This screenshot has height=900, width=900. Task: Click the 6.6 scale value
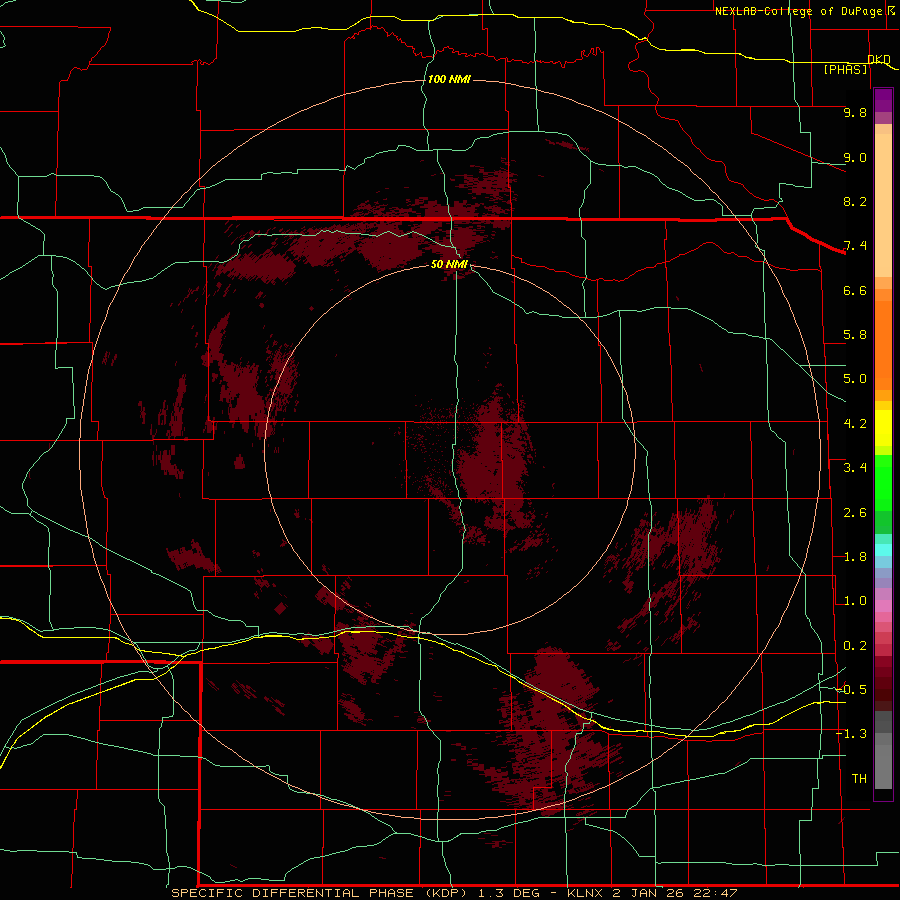[855, 290]
